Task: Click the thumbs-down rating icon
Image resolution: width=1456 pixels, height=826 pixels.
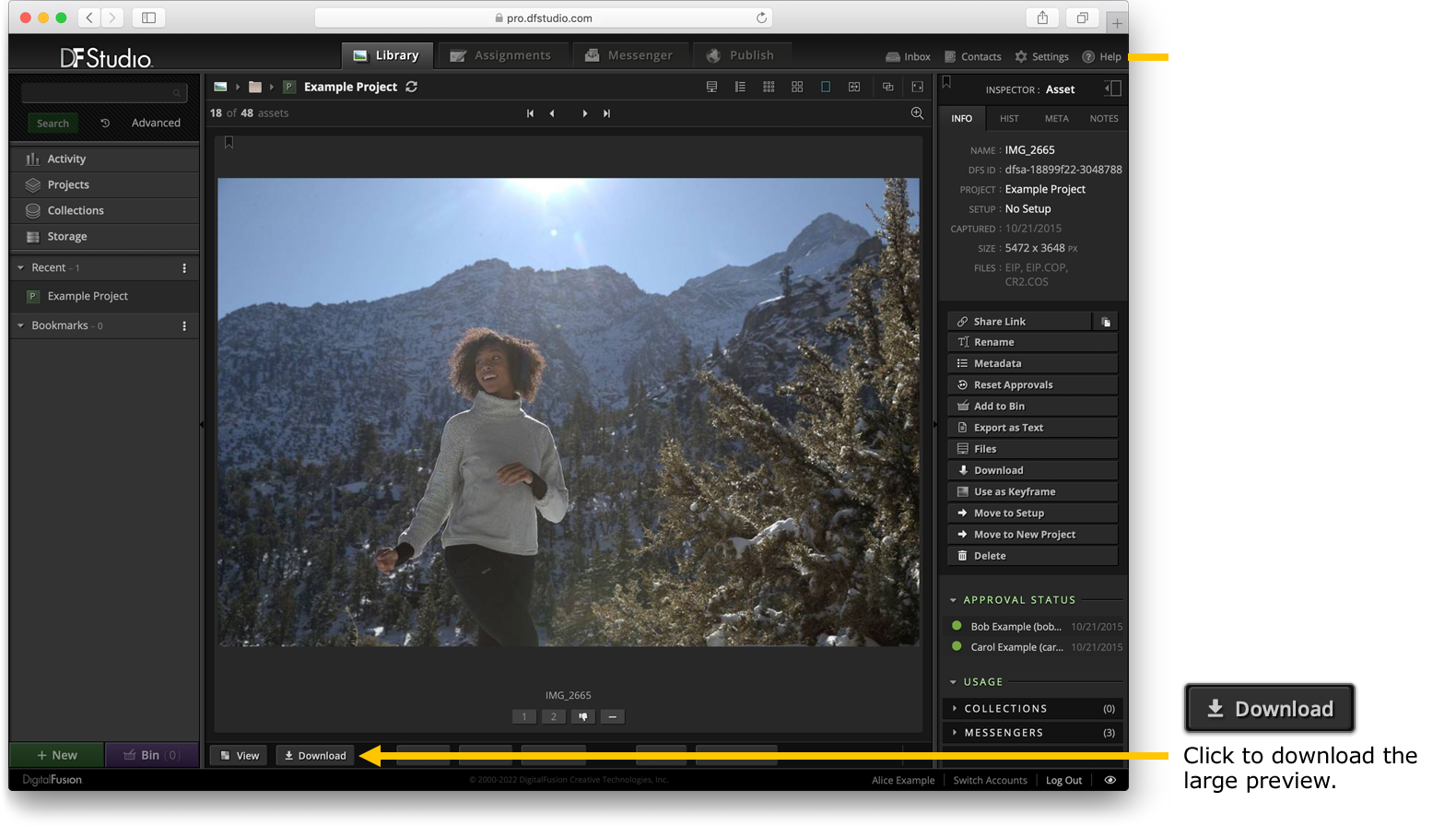Action: tap(582, 716)
